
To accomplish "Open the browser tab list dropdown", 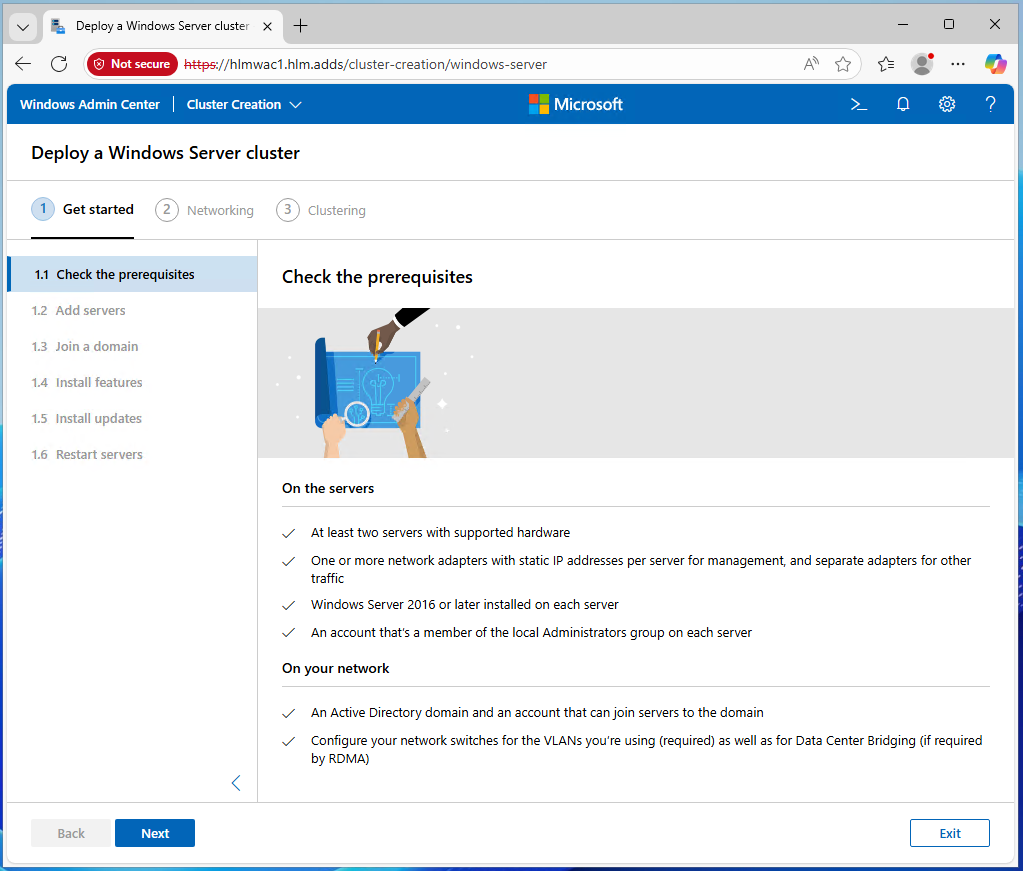I will click(24, 26).
